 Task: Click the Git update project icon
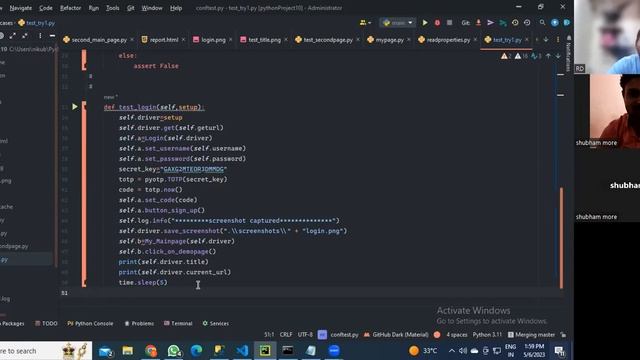pos(478,23)
